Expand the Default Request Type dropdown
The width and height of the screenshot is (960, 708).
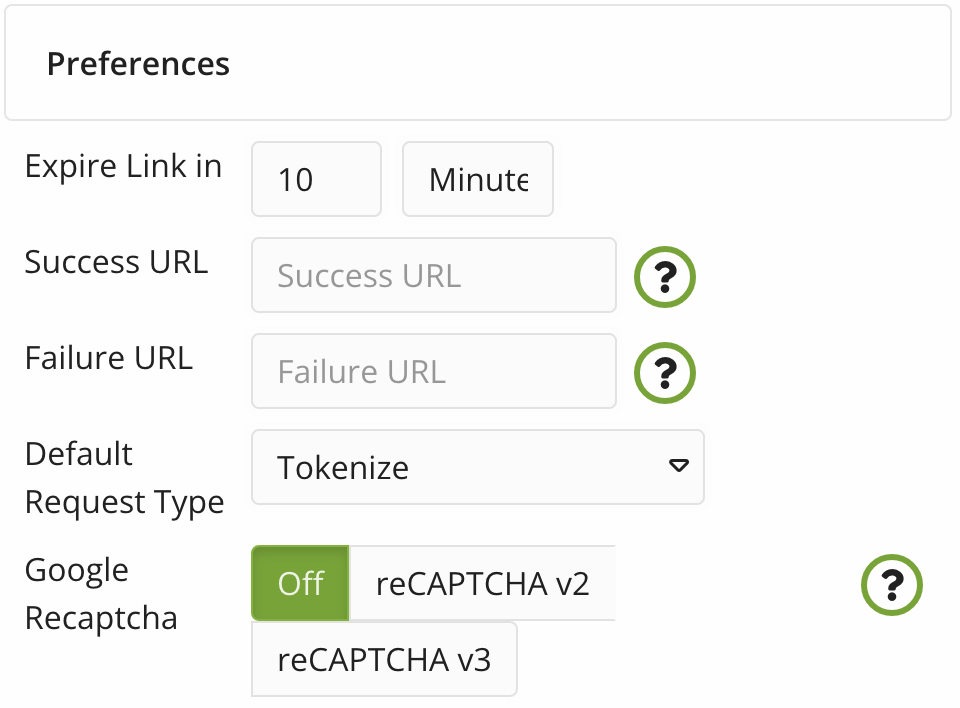(477, 467)
